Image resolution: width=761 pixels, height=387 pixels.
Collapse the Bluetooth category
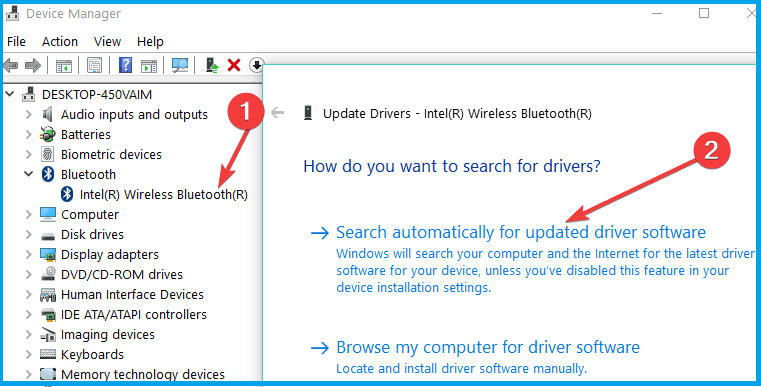click(29, 174)
